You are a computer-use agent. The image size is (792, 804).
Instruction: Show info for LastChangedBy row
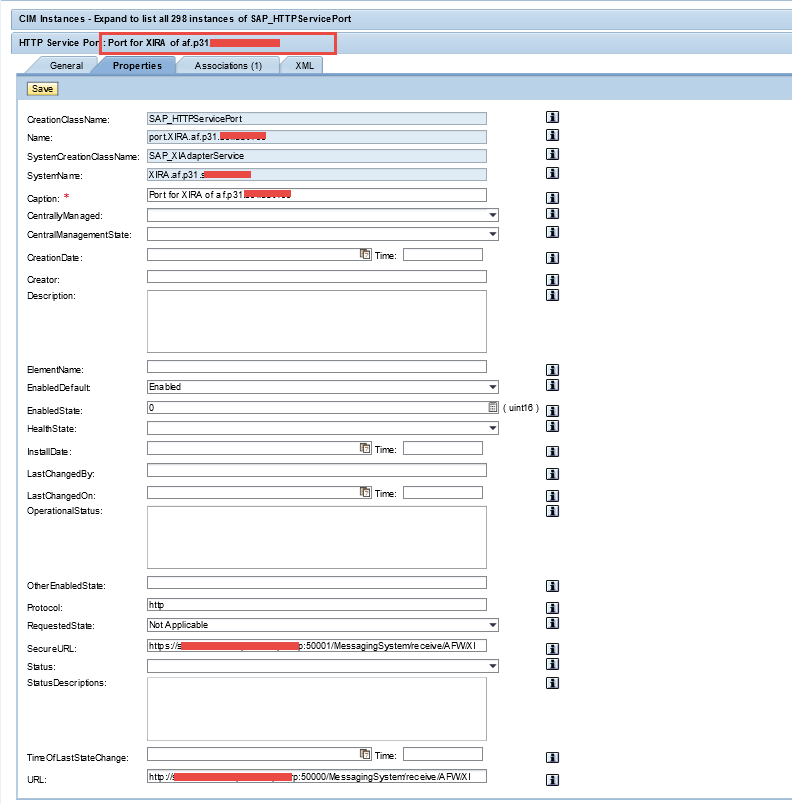(552, 474)
